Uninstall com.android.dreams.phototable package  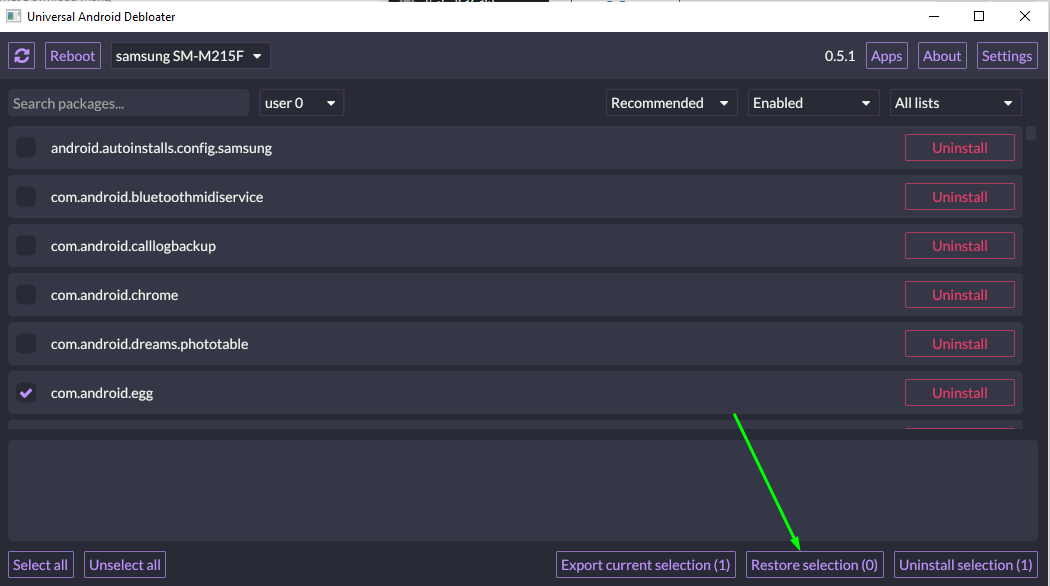(960, 344)
